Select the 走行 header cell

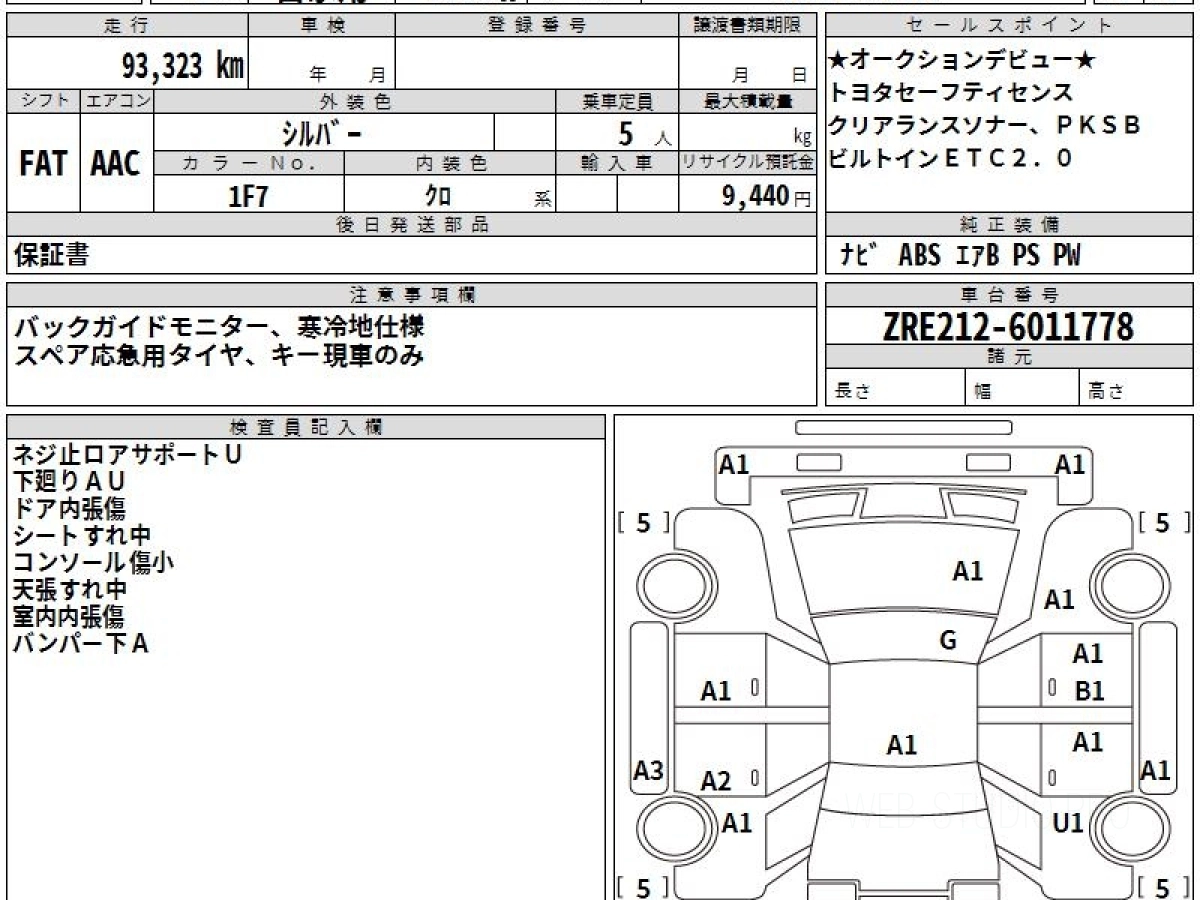(x=127, y=26)
